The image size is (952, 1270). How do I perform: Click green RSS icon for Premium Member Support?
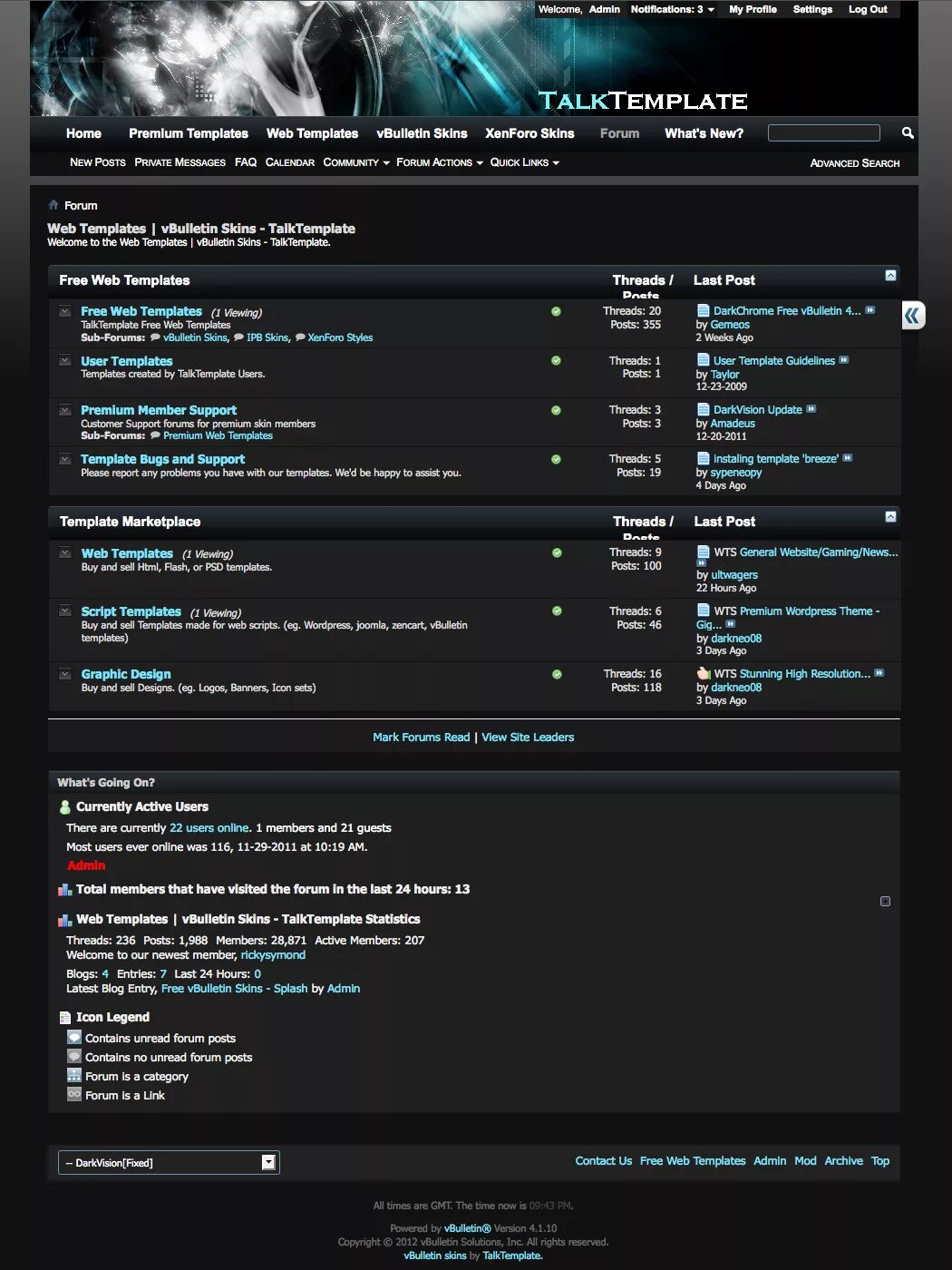point(556,410)
